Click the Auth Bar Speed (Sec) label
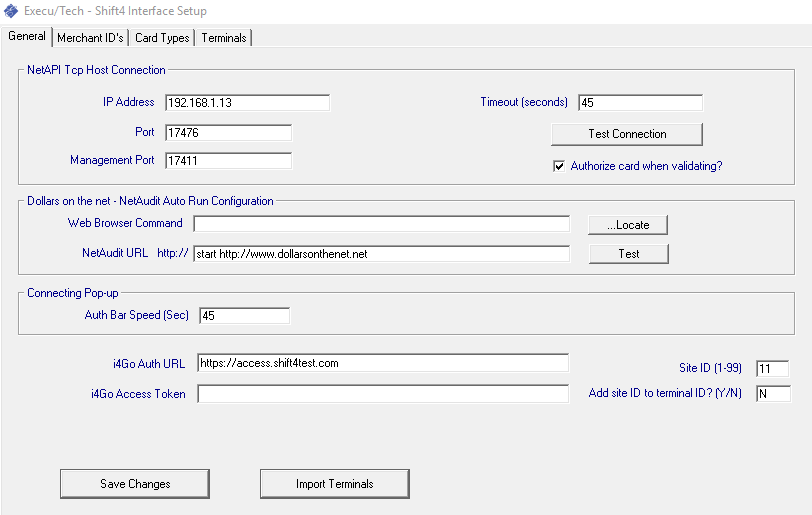 coord(137,315)
